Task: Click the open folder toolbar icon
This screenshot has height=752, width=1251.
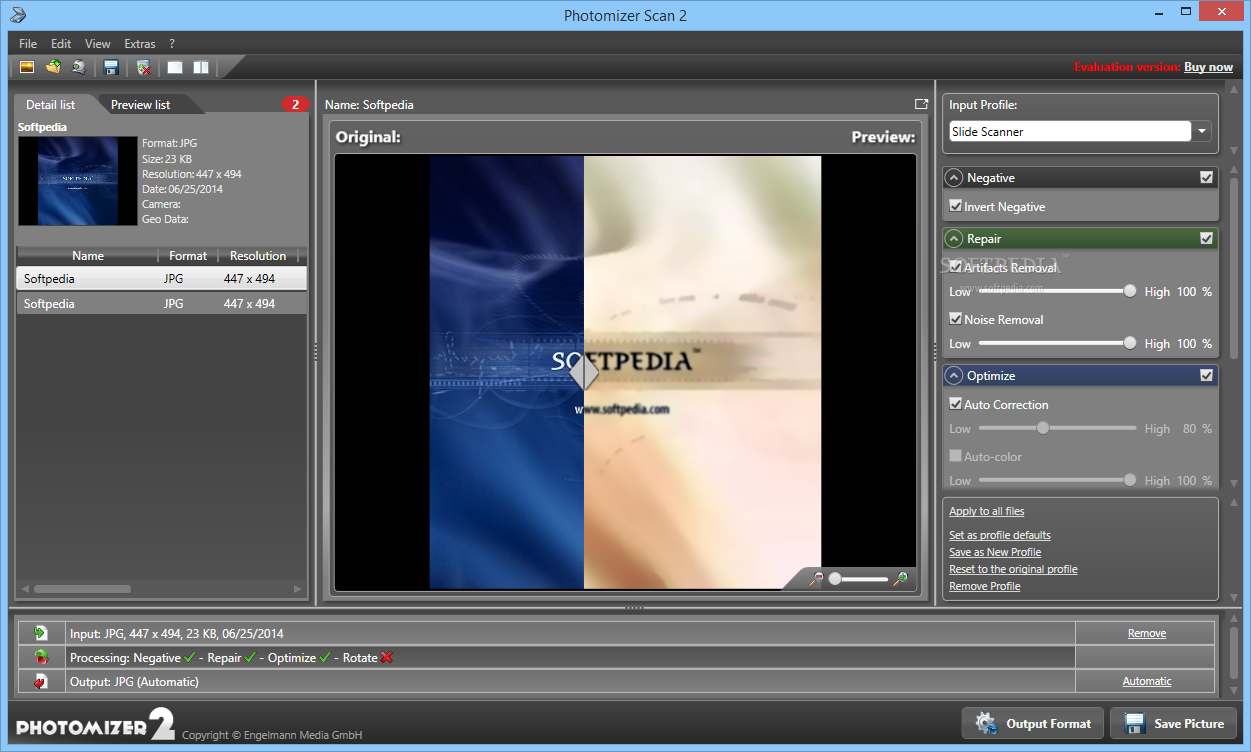Action: (x=53, y=67)
